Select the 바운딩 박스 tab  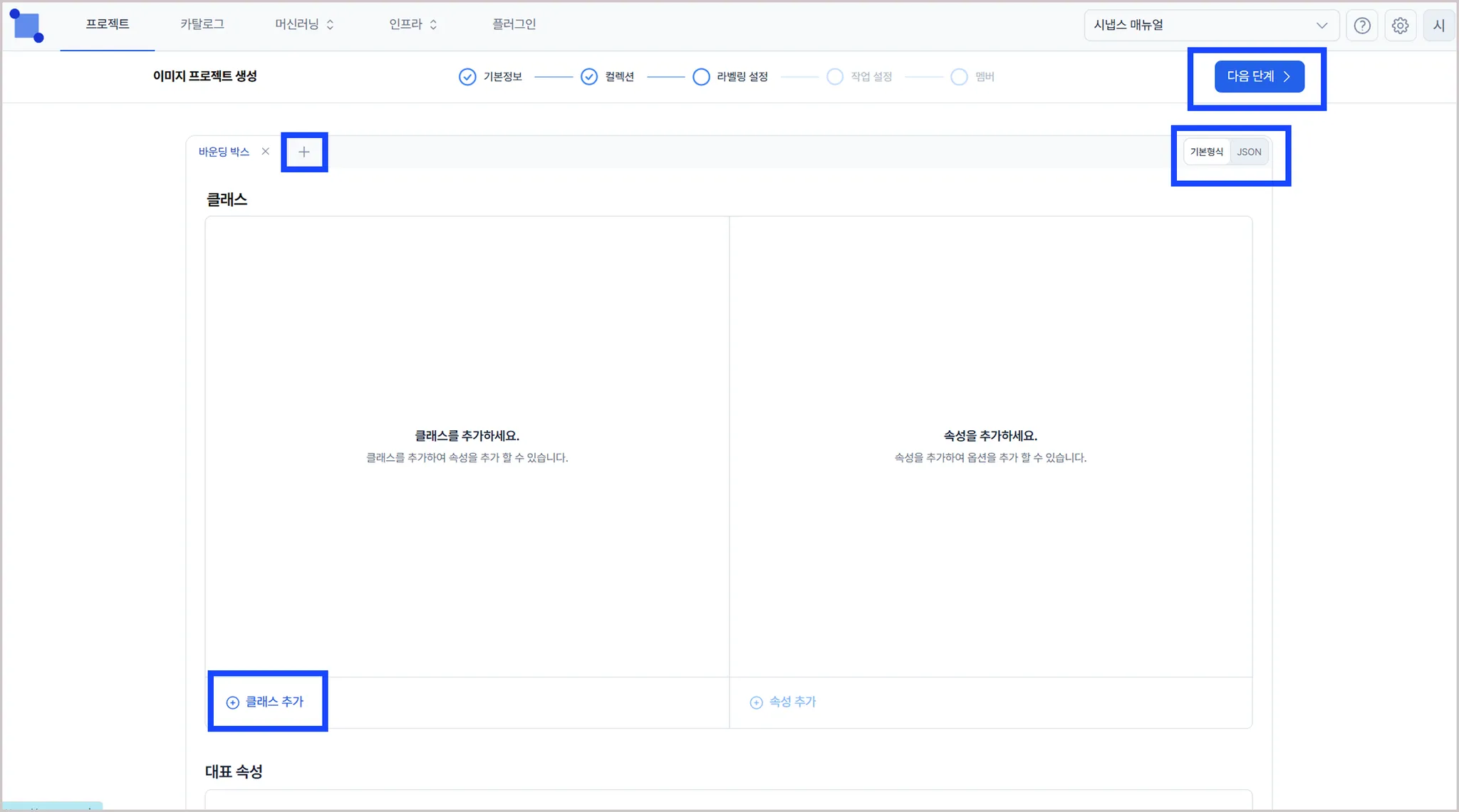[x=224, y=152]
